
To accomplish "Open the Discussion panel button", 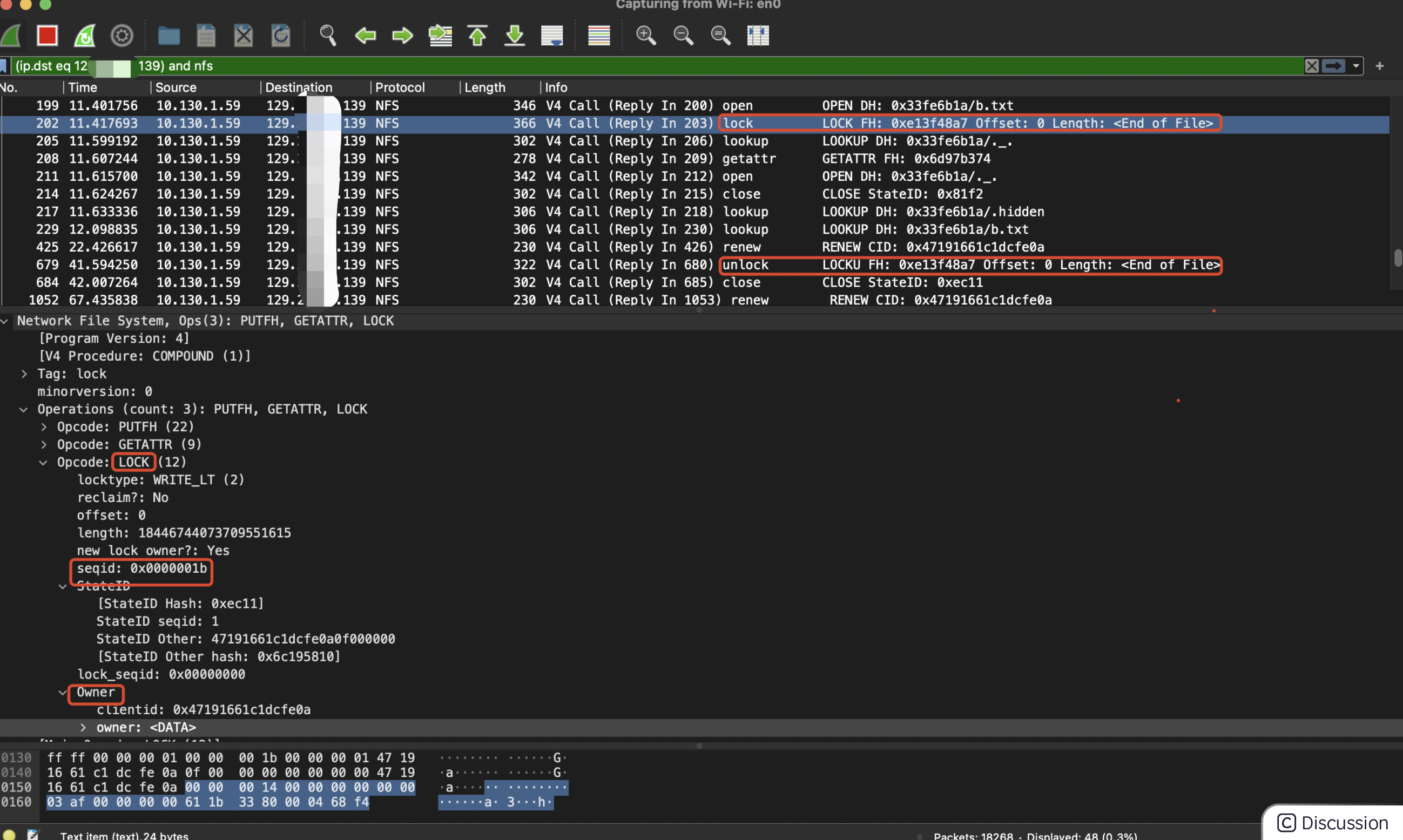I will (1333, 822).
